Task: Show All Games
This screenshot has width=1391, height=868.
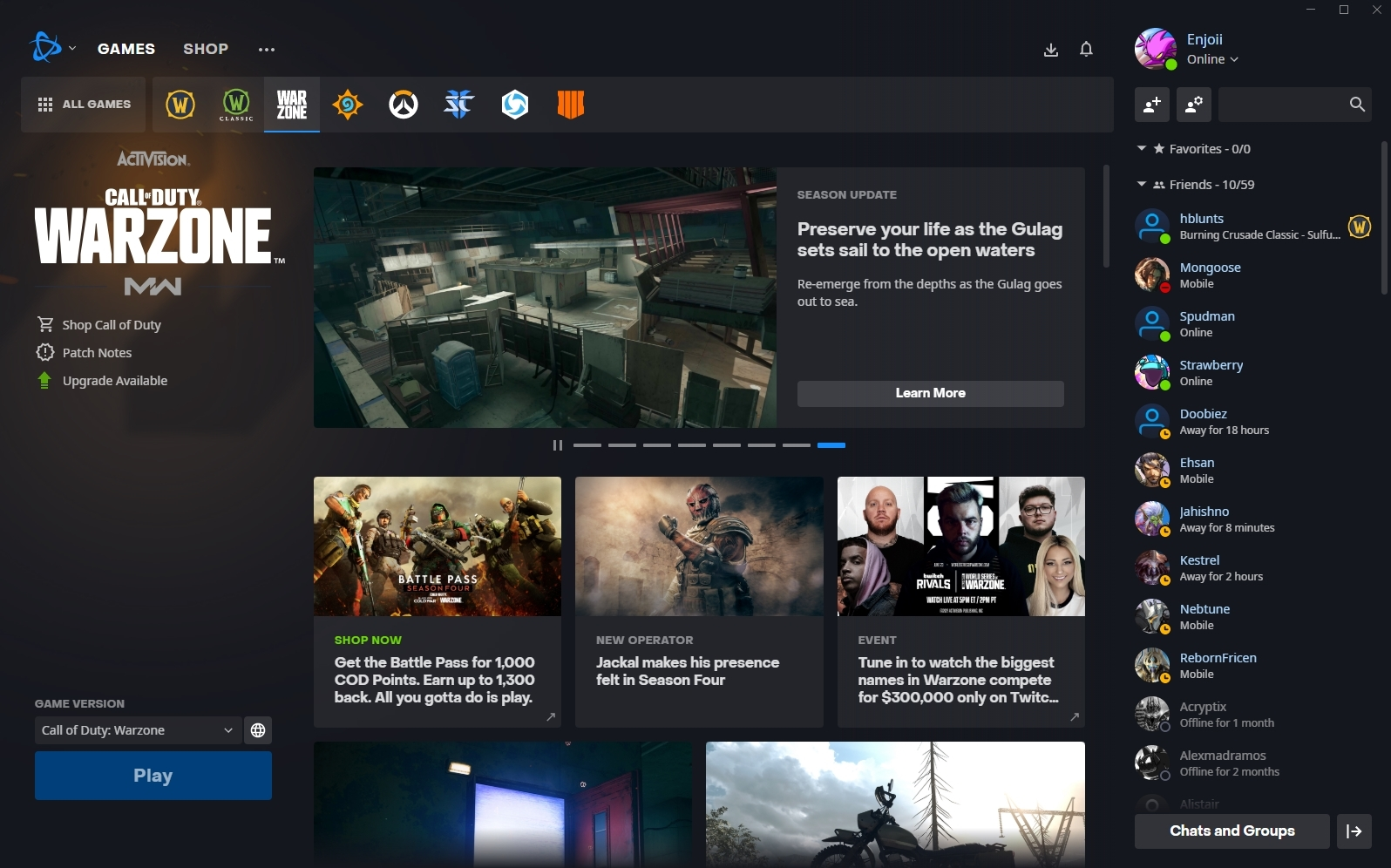Action: (84, 105)
